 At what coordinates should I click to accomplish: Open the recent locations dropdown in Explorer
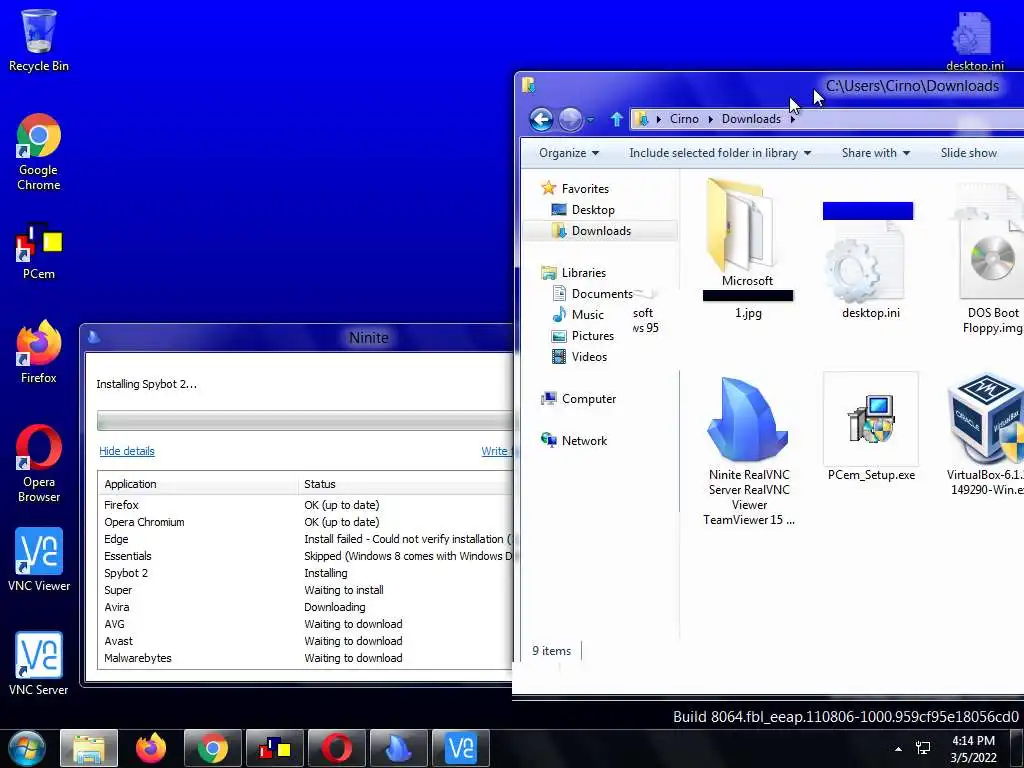[590, 120]
